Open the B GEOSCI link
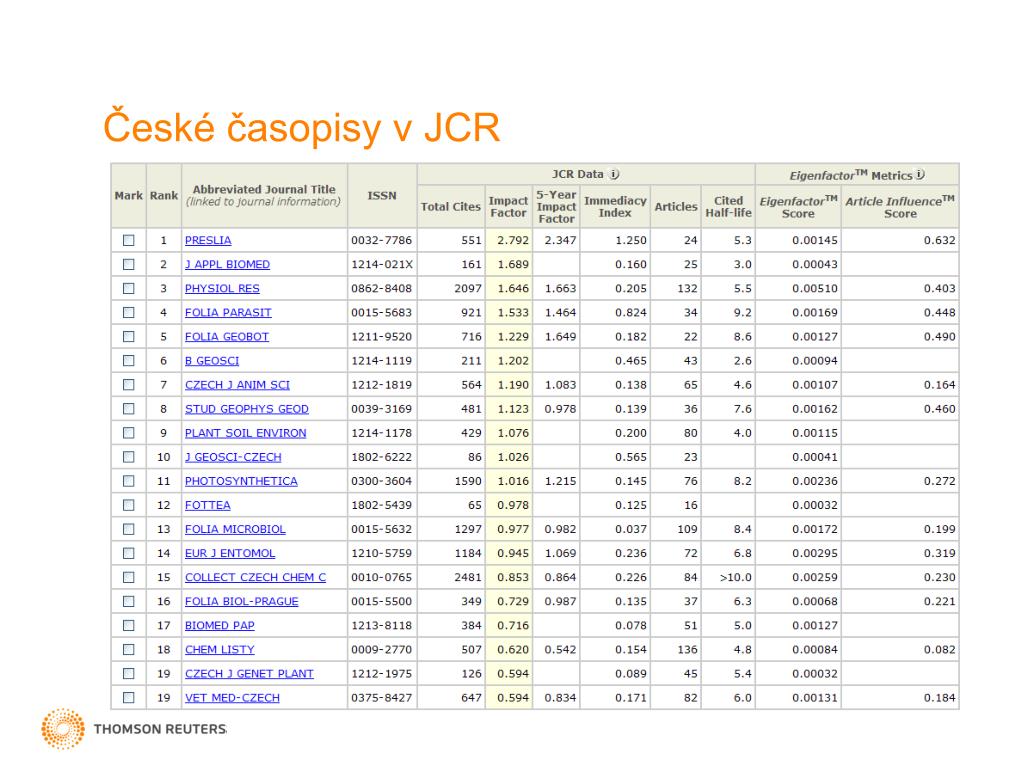Screen dimensions: 1024x768 point(212,360)
